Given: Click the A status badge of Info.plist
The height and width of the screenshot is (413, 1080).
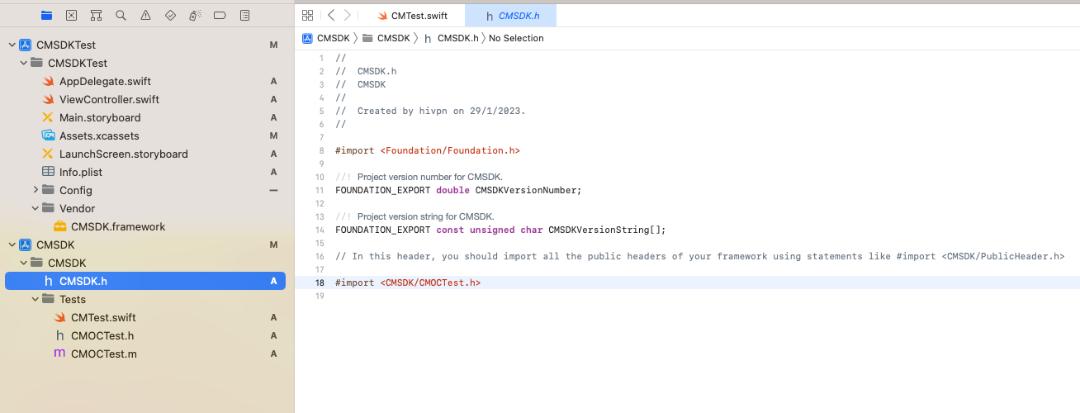Looking at the screenshot, I should (273, 172).
